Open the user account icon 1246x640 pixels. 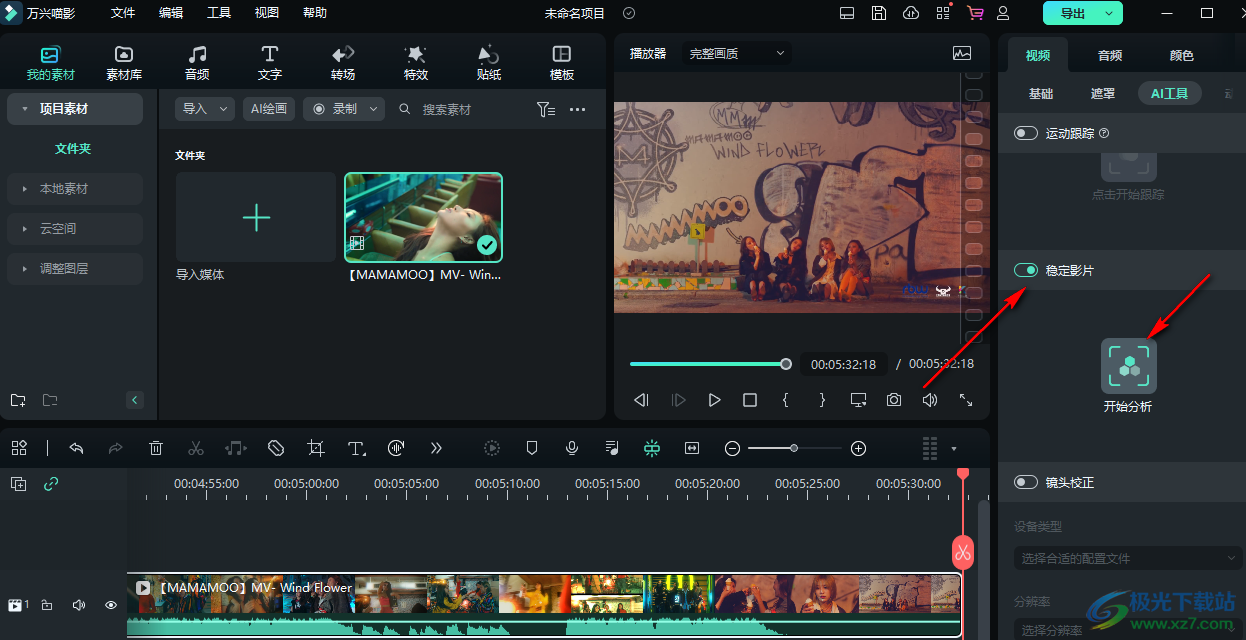pyautogui.click(x=1003, y=13)
